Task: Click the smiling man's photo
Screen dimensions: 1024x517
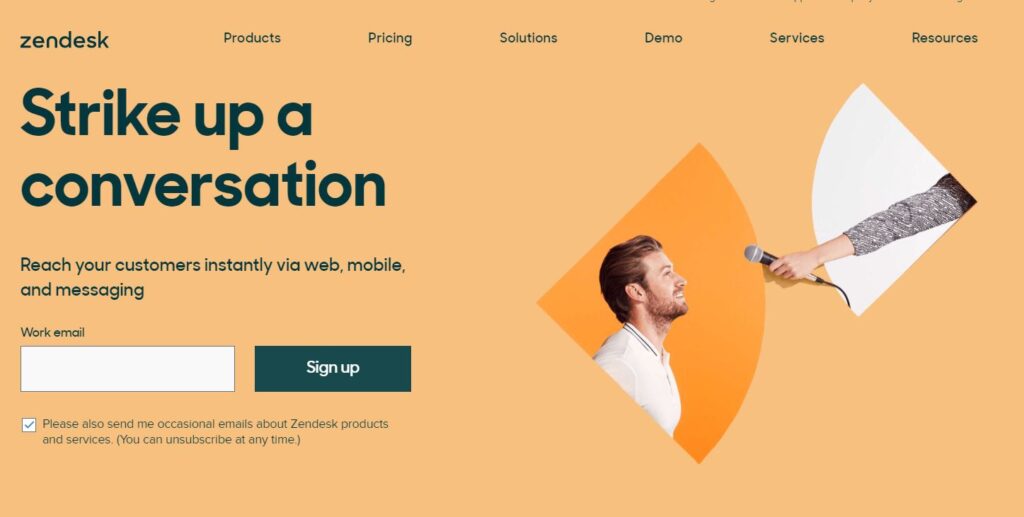Action: [642, 333]
